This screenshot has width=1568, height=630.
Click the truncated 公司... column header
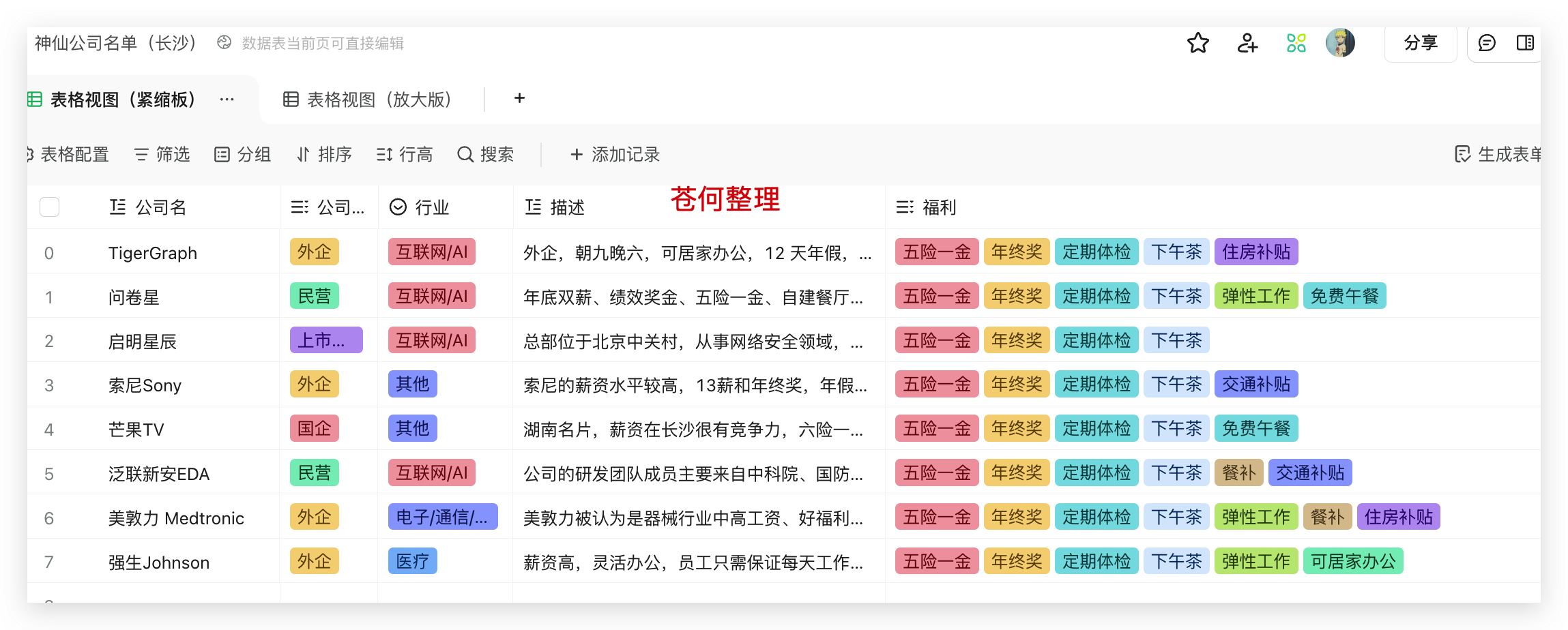(x=328, y=207)
